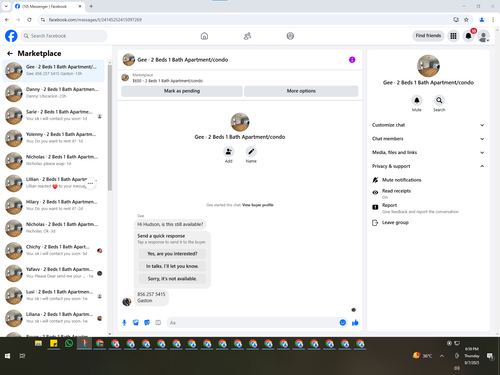Open Liliana 2 Beds conversation
Screen dimensions: 500x375
point(54,318)
